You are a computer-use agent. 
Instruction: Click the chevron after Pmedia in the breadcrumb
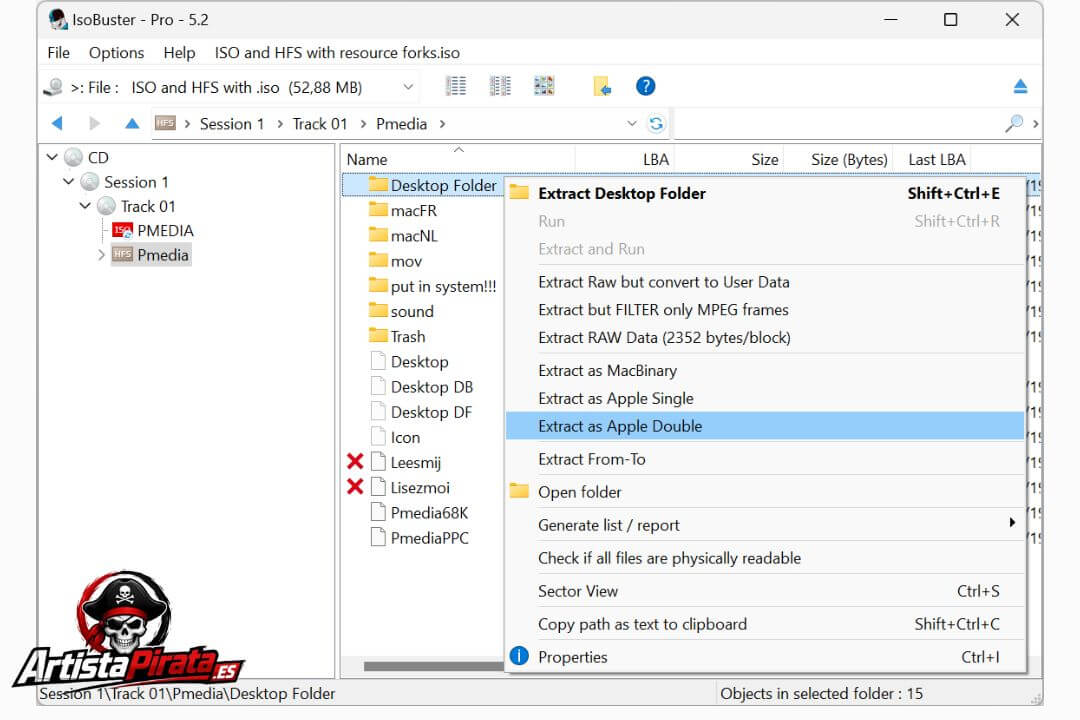coord(442,124)
